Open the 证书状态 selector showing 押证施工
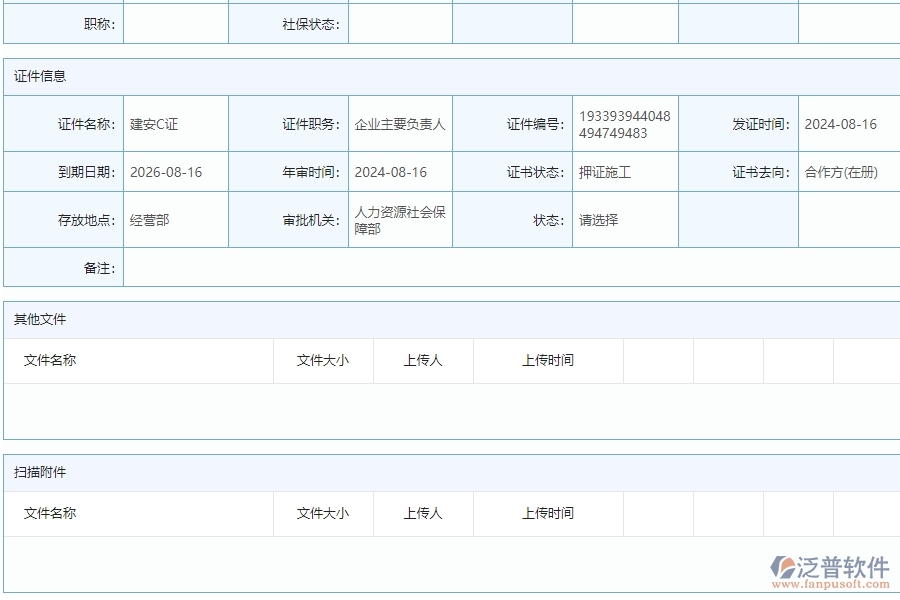Screen dimensions: 900x600 pos(625,171)
